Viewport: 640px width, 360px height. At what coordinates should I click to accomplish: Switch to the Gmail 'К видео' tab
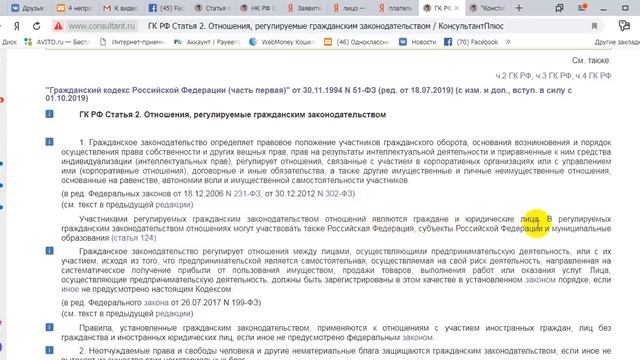120,8
